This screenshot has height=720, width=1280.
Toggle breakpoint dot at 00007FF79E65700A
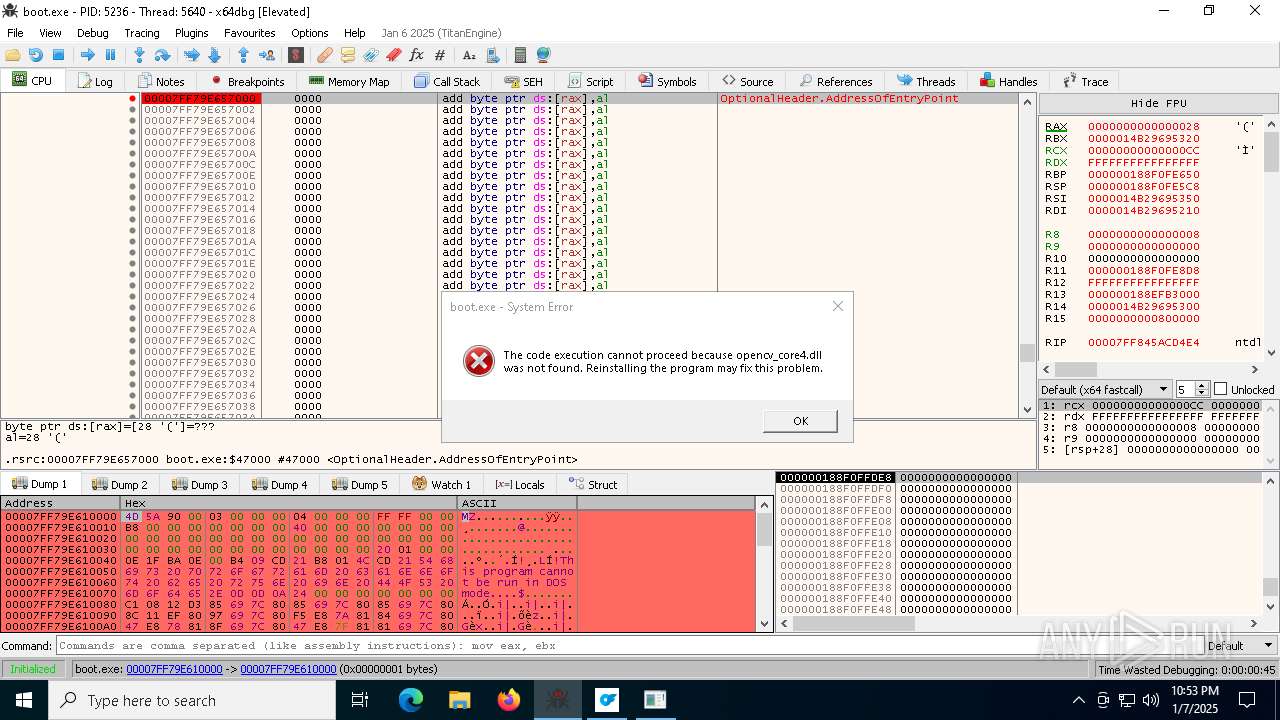[x=132, y=154]
